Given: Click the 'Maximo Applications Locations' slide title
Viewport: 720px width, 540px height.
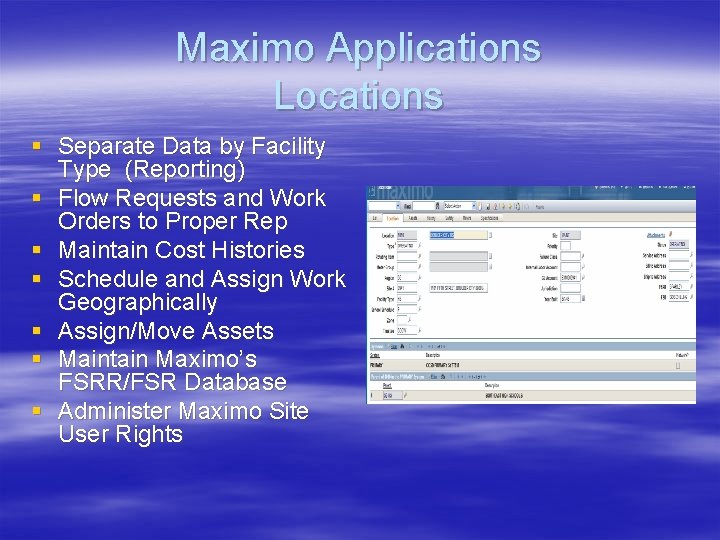Looking at the screenshot, I should click(359, 71).
